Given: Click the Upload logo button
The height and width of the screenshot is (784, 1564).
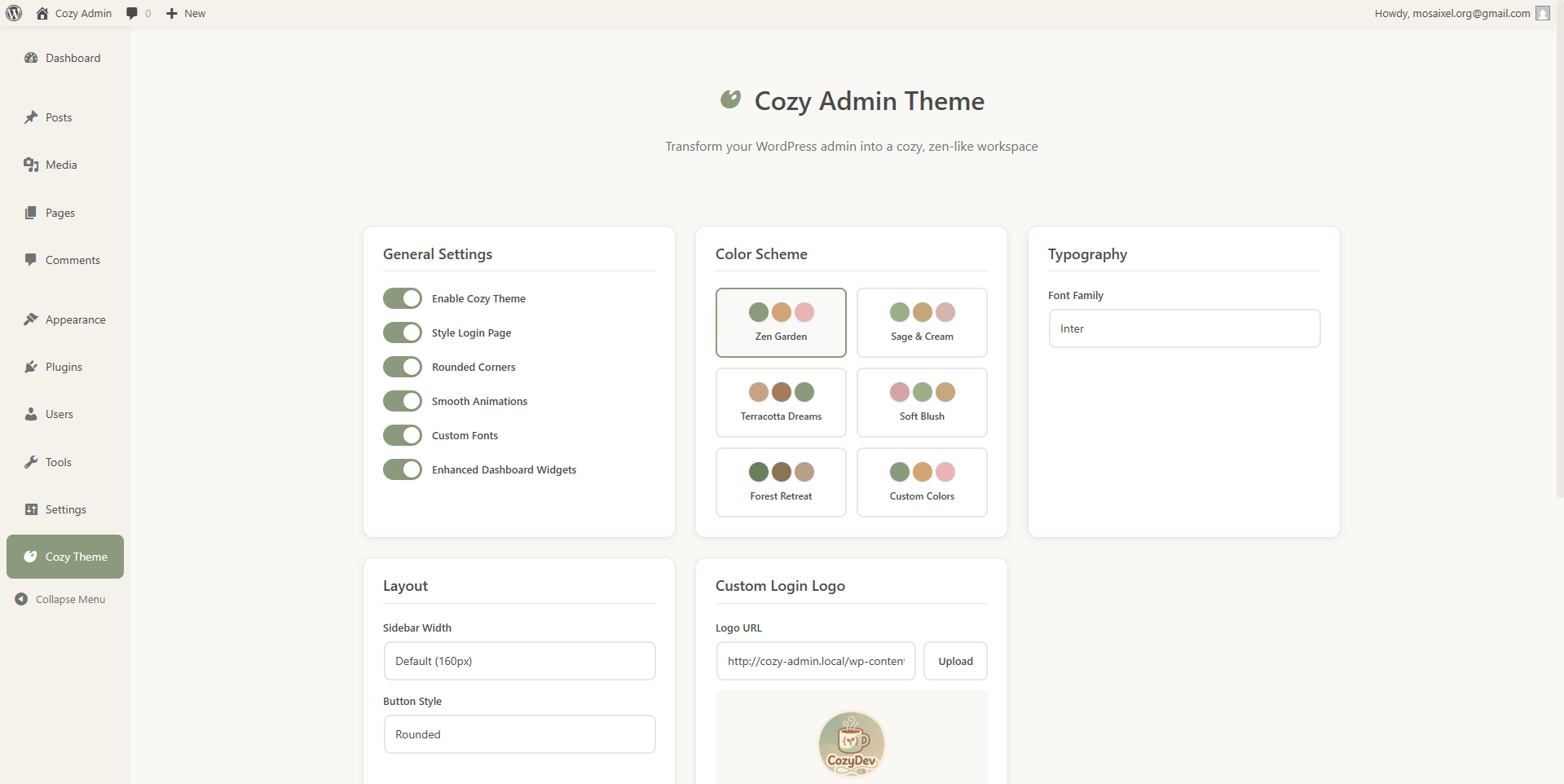Looking at the screenshot, I should [955, 661].
